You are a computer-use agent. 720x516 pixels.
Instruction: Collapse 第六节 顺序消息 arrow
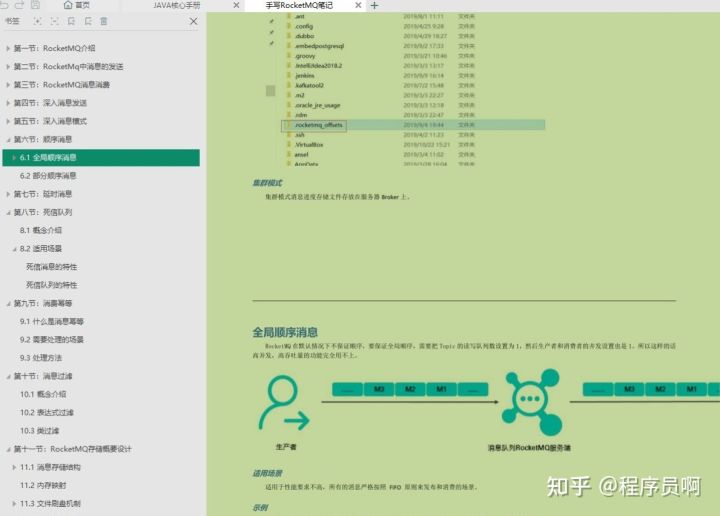8,139
